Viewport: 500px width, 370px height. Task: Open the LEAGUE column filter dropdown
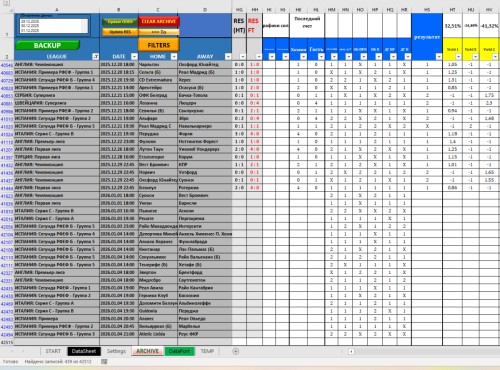coord(95,57)
